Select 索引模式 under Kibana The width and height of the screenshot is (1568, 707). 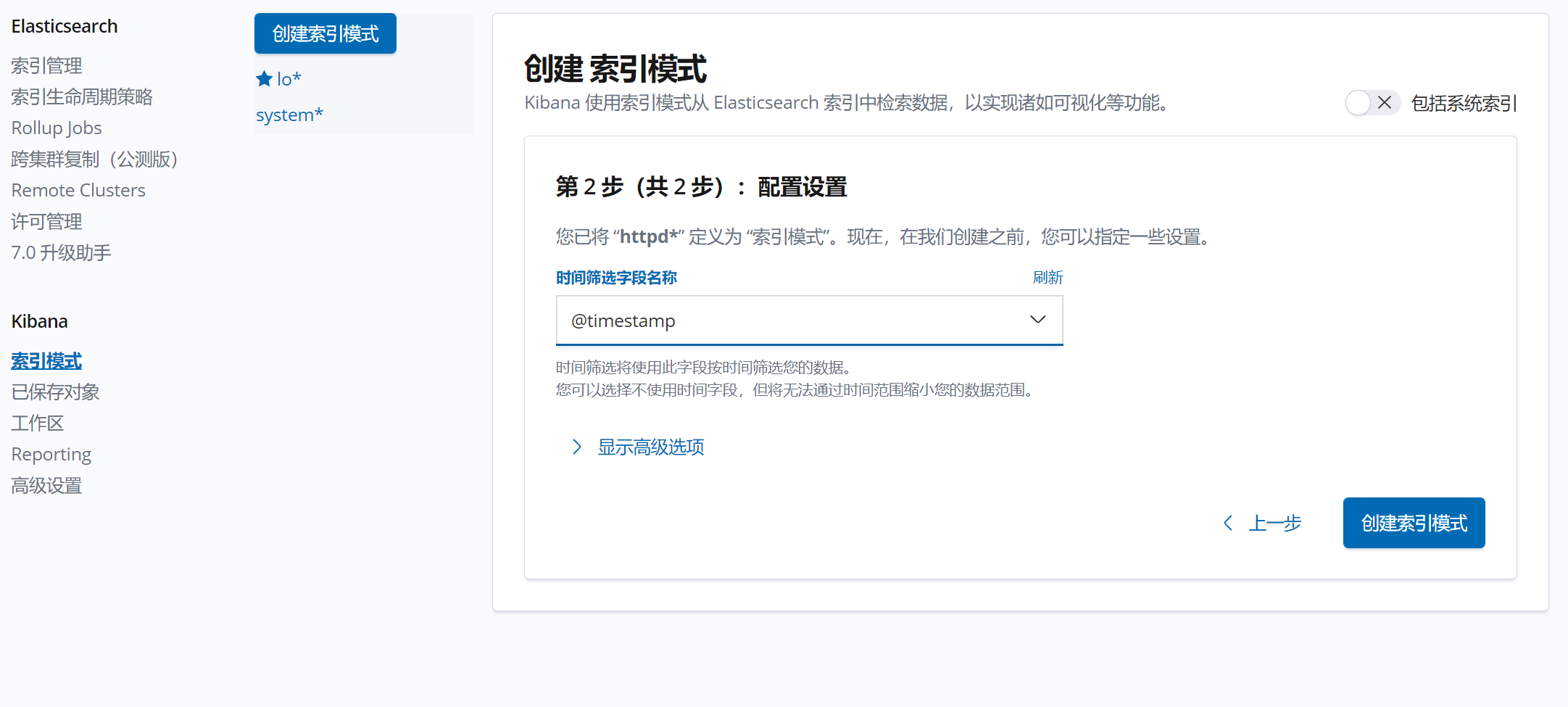pyautogui.click(x=46, y=361)
